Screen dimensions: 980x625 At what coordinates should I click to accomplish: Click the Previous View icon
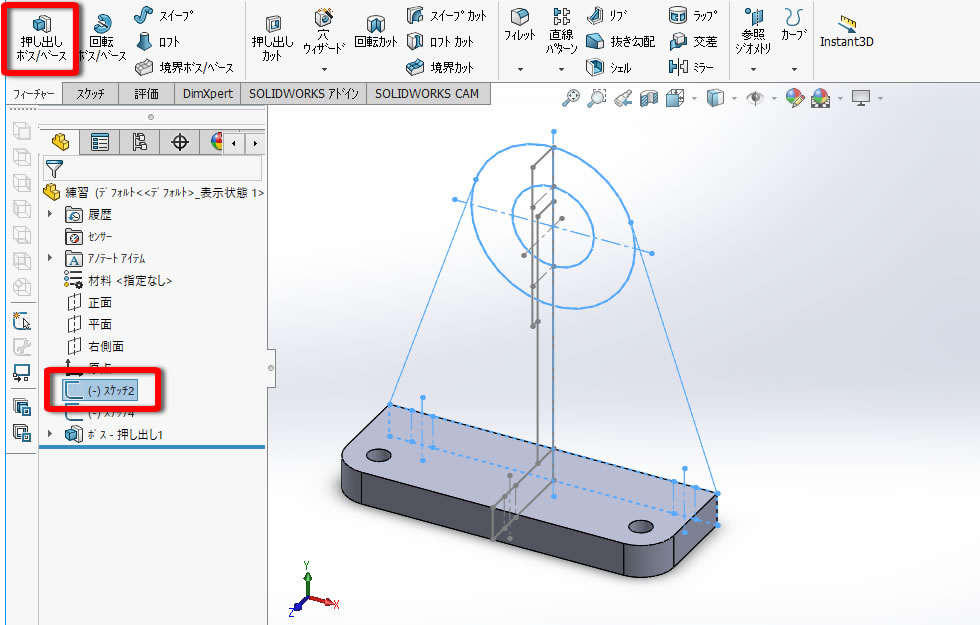click(x=623, y=98)
